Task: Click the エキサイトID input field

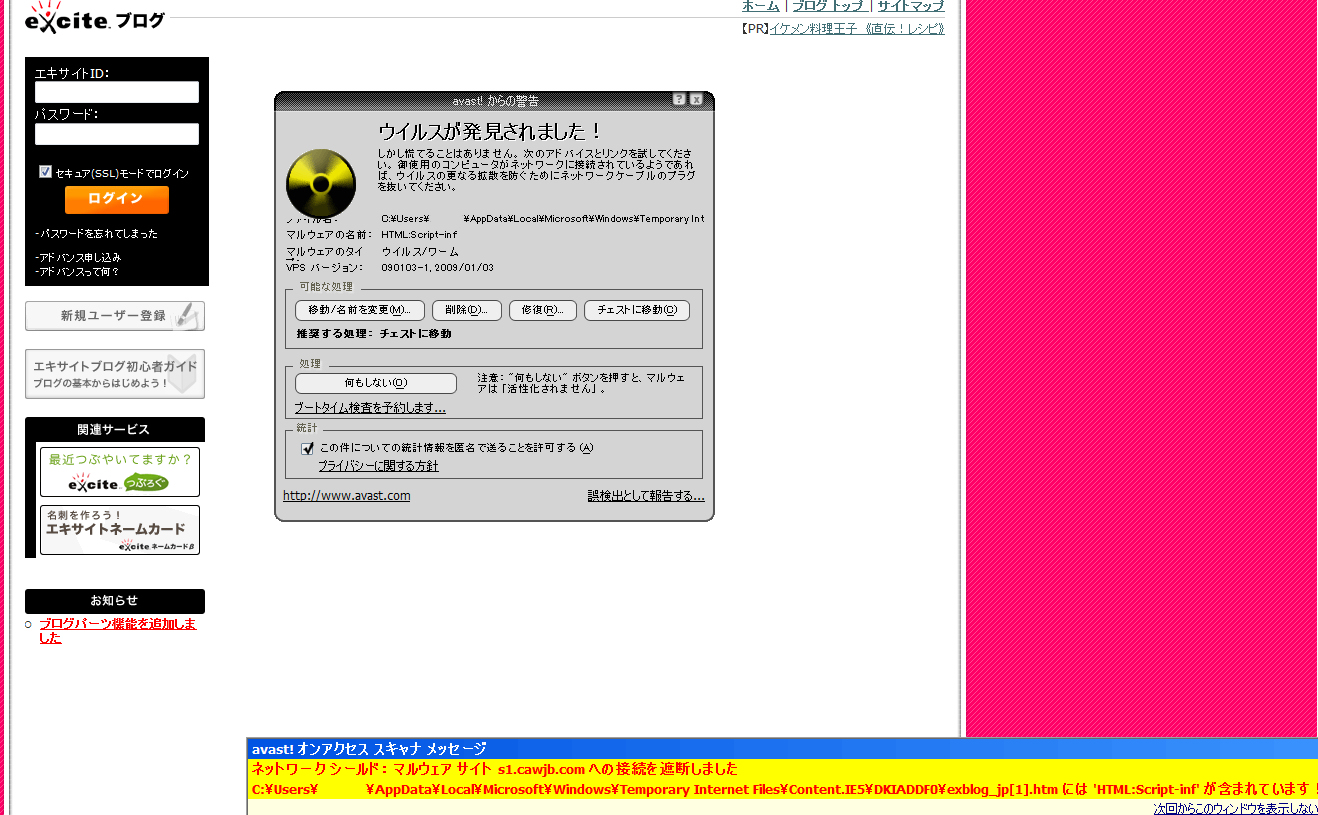Action: coord(117,92)
